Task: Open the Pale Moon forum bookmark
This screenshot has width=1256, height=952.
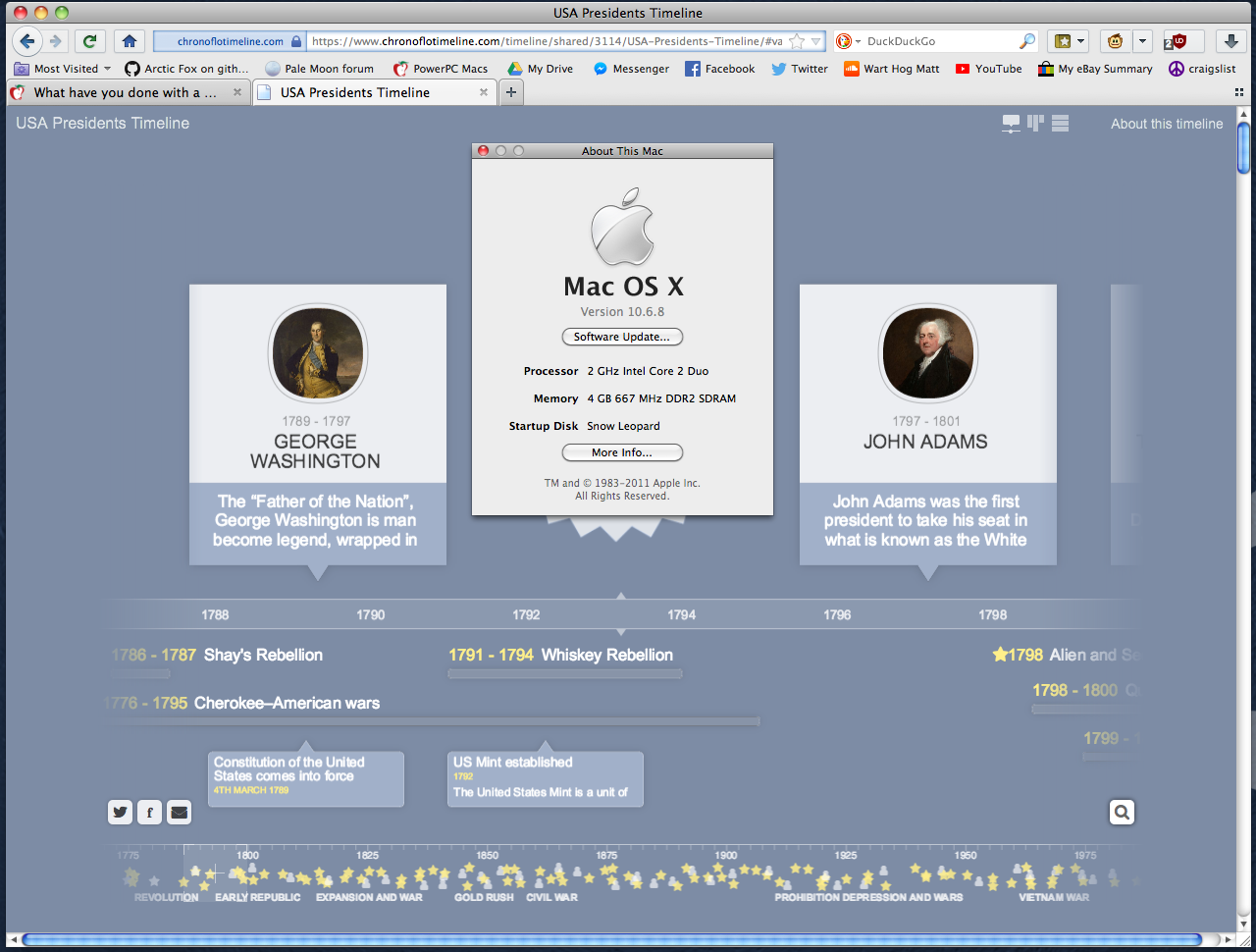Action: [319, 69]
